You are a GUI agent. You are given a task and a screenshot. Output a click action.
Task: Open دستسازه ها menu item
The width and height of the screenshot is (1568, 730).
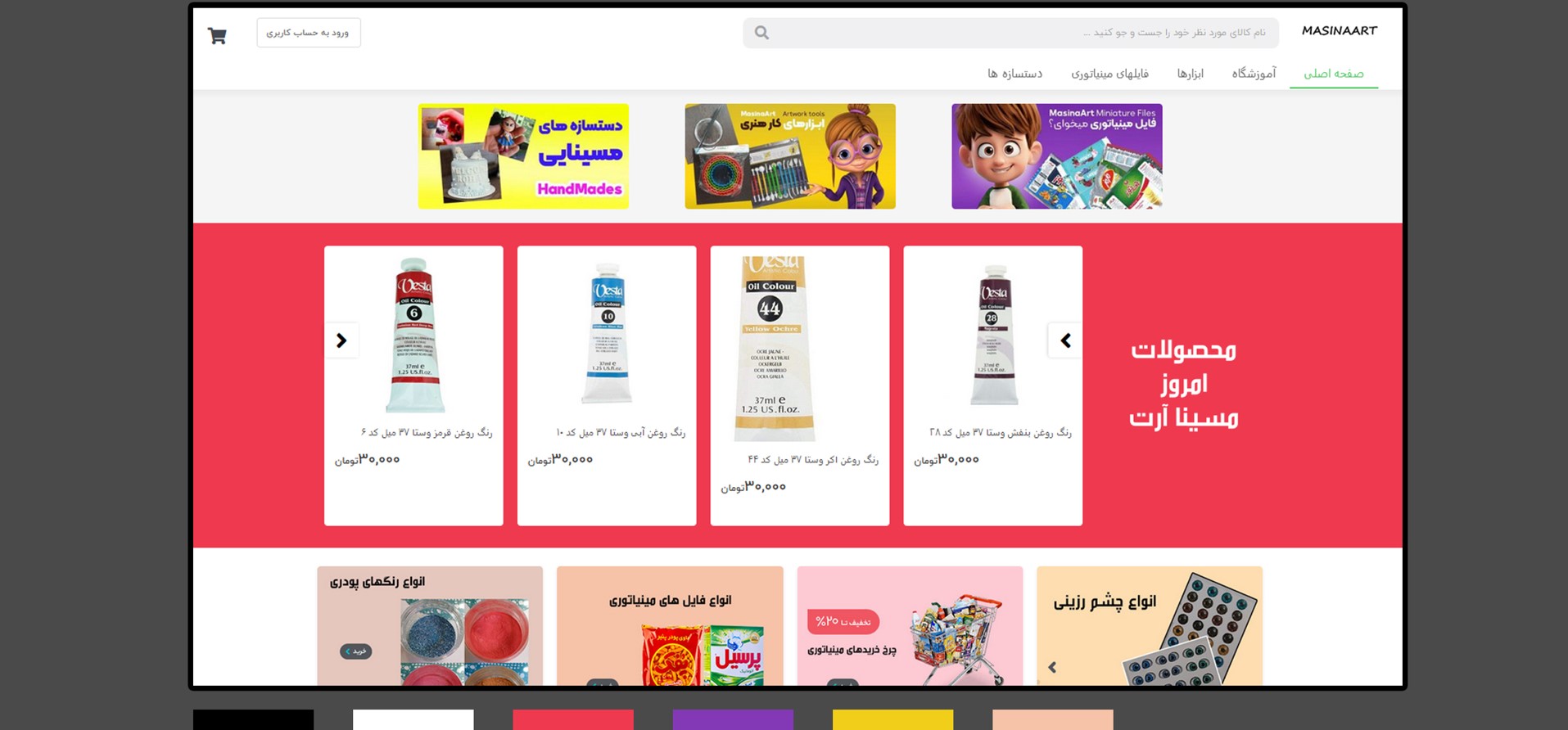click(x=1014, y=74)
